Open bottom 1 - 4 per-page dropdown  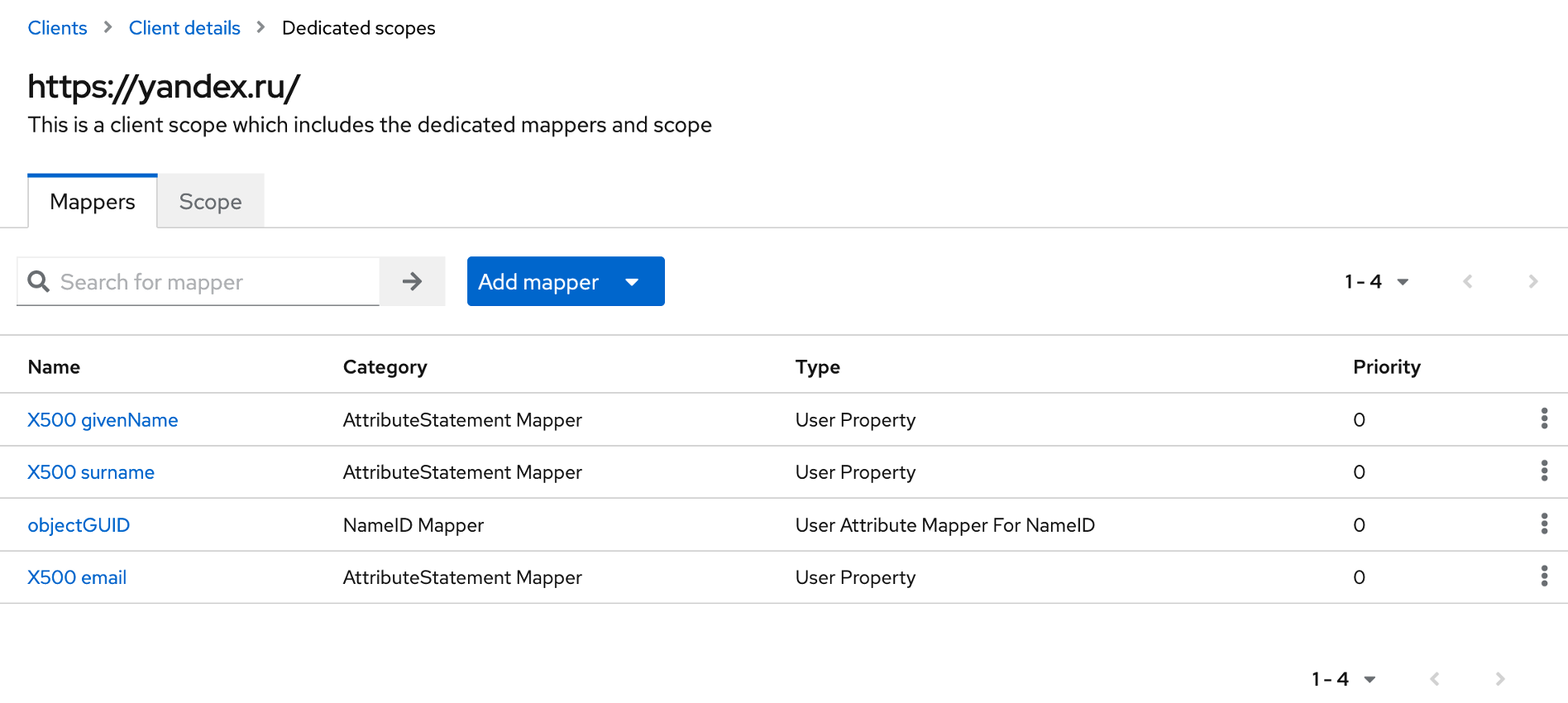click(1343, 679)
